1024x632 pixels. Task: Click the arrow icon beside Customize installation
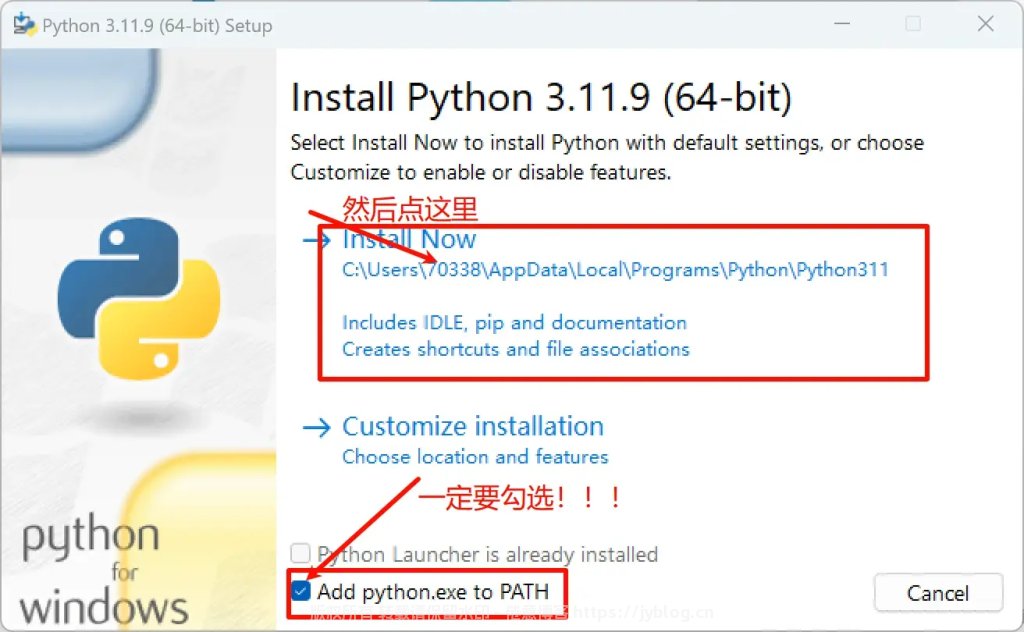(x=316, y=428)
